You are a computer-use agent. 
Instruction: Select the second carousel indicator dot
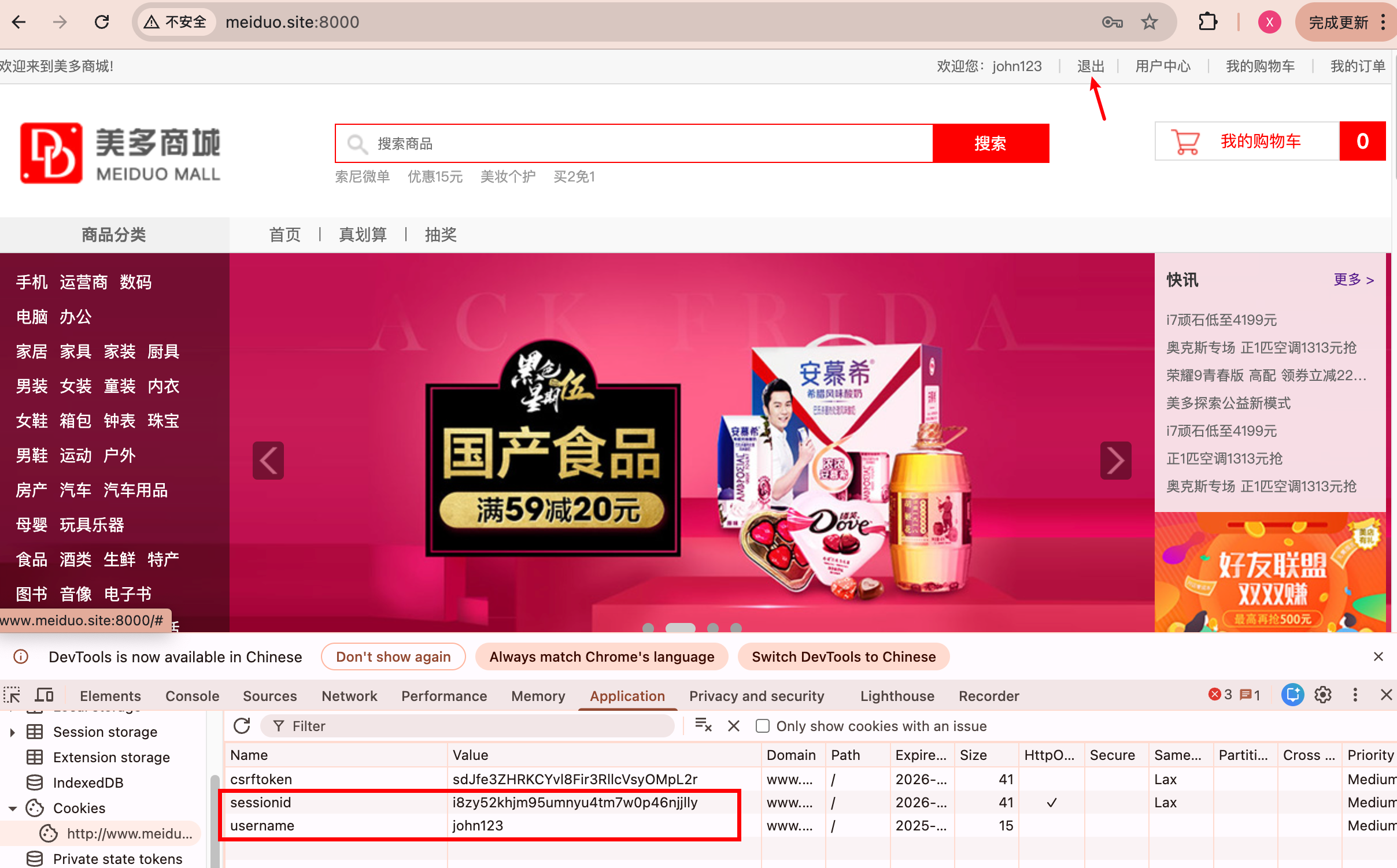pos(680,627)
